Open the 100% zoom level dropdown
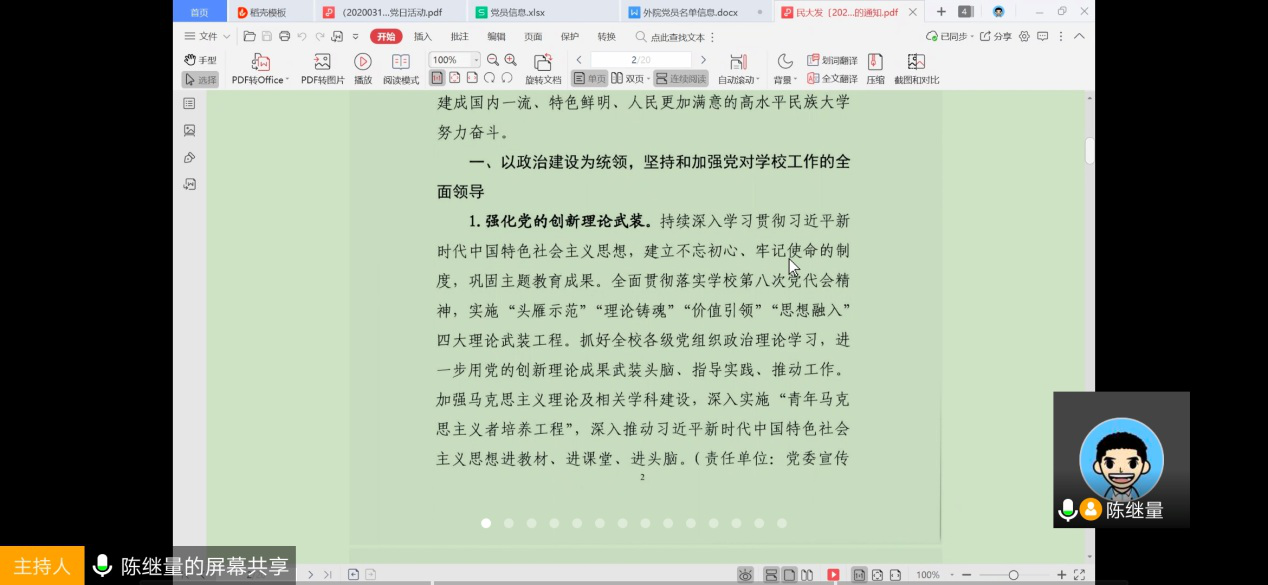 tap(476, 60)
